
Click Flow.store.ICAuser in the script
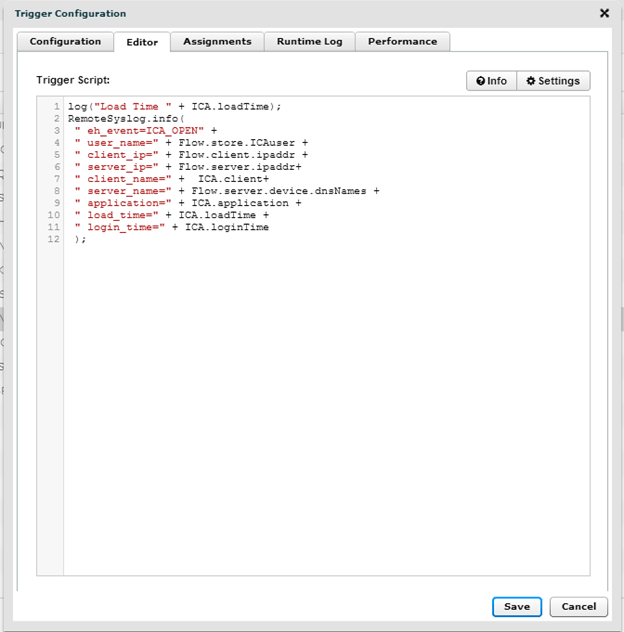[x=236, y=142]
